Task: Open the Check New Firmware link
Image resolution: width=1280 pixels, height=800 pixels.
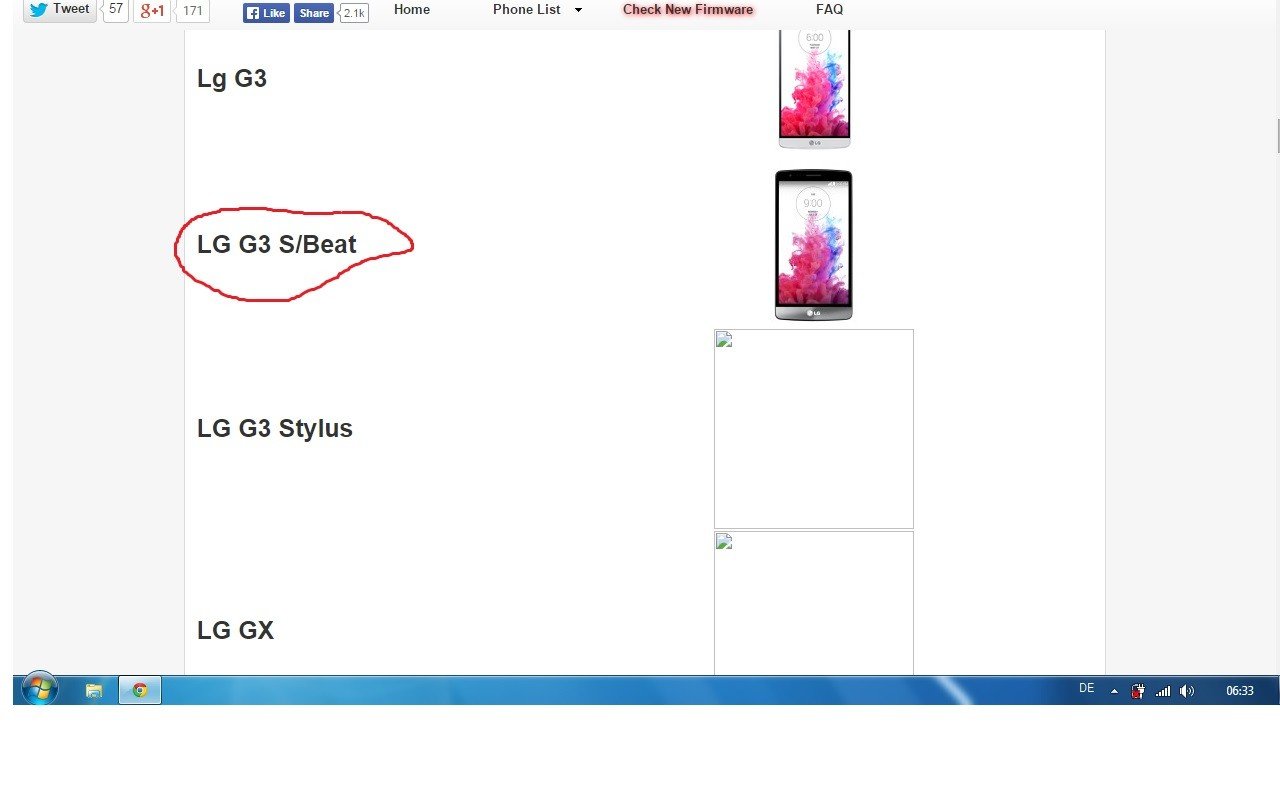Action: pyautogui.click(x=688, y=10)
